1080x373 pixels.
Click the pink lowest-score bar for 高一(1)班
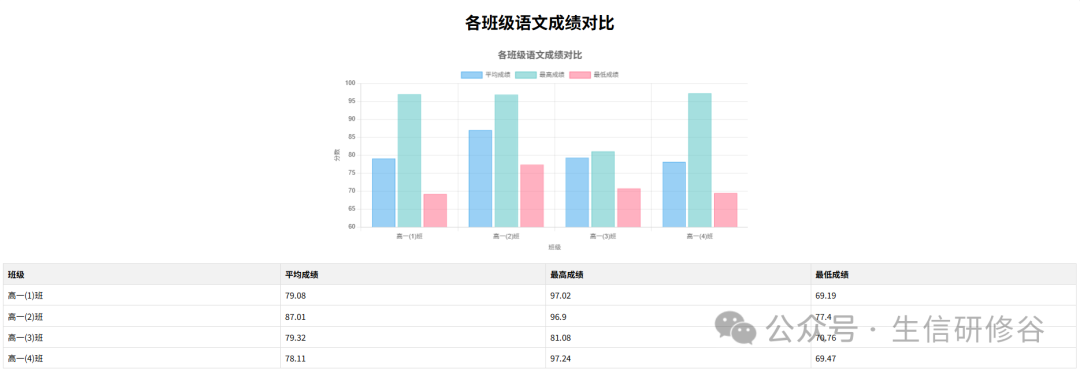tap(435, 211)
